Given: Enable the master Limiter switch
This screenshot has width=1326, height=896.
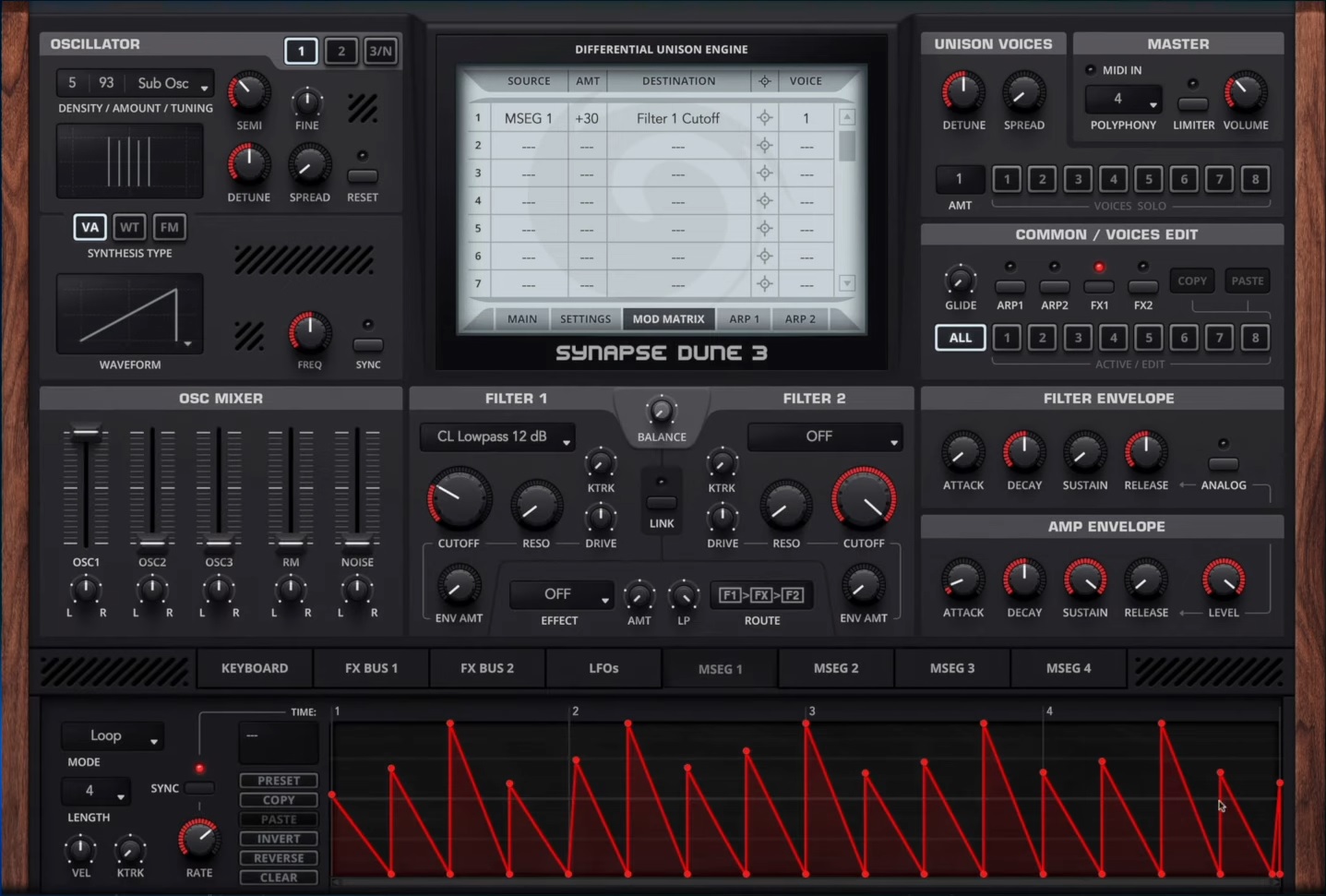Looking at the screenshot, I should click(1192, 104).
